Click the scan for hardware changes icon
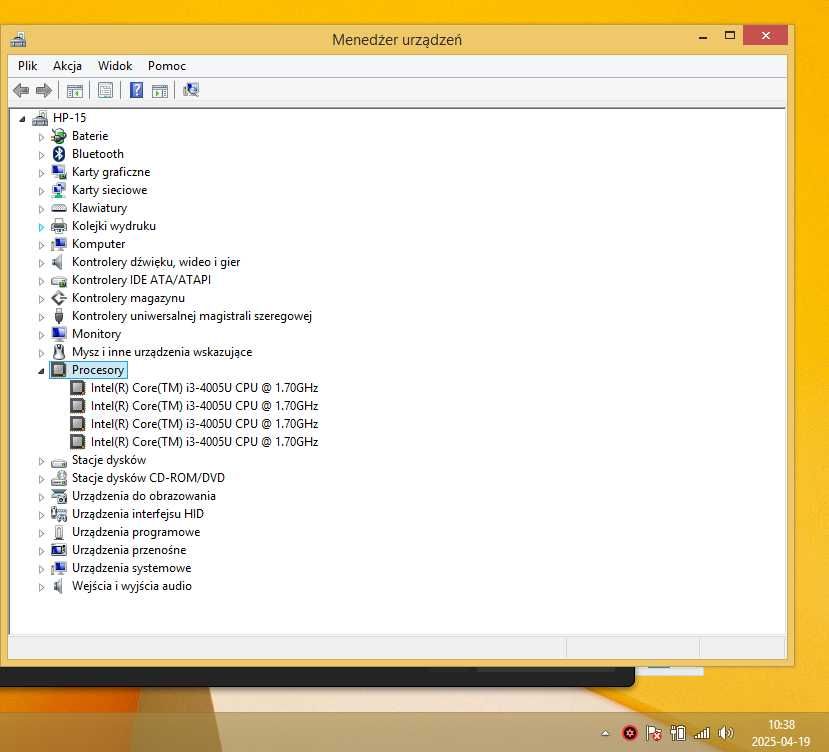 [191, 90]
